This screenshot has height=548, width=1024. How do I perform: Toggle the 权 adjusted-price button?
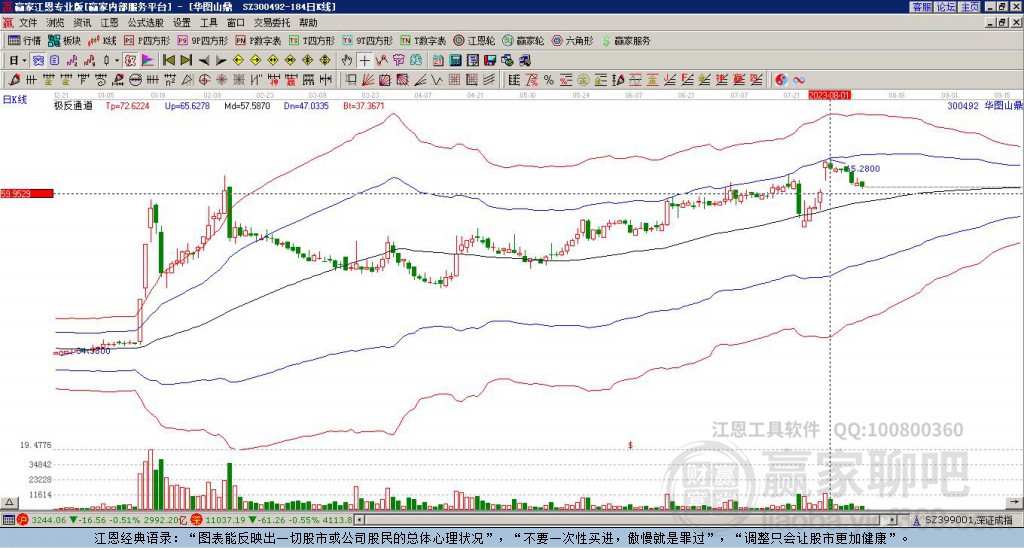point(130,61)
